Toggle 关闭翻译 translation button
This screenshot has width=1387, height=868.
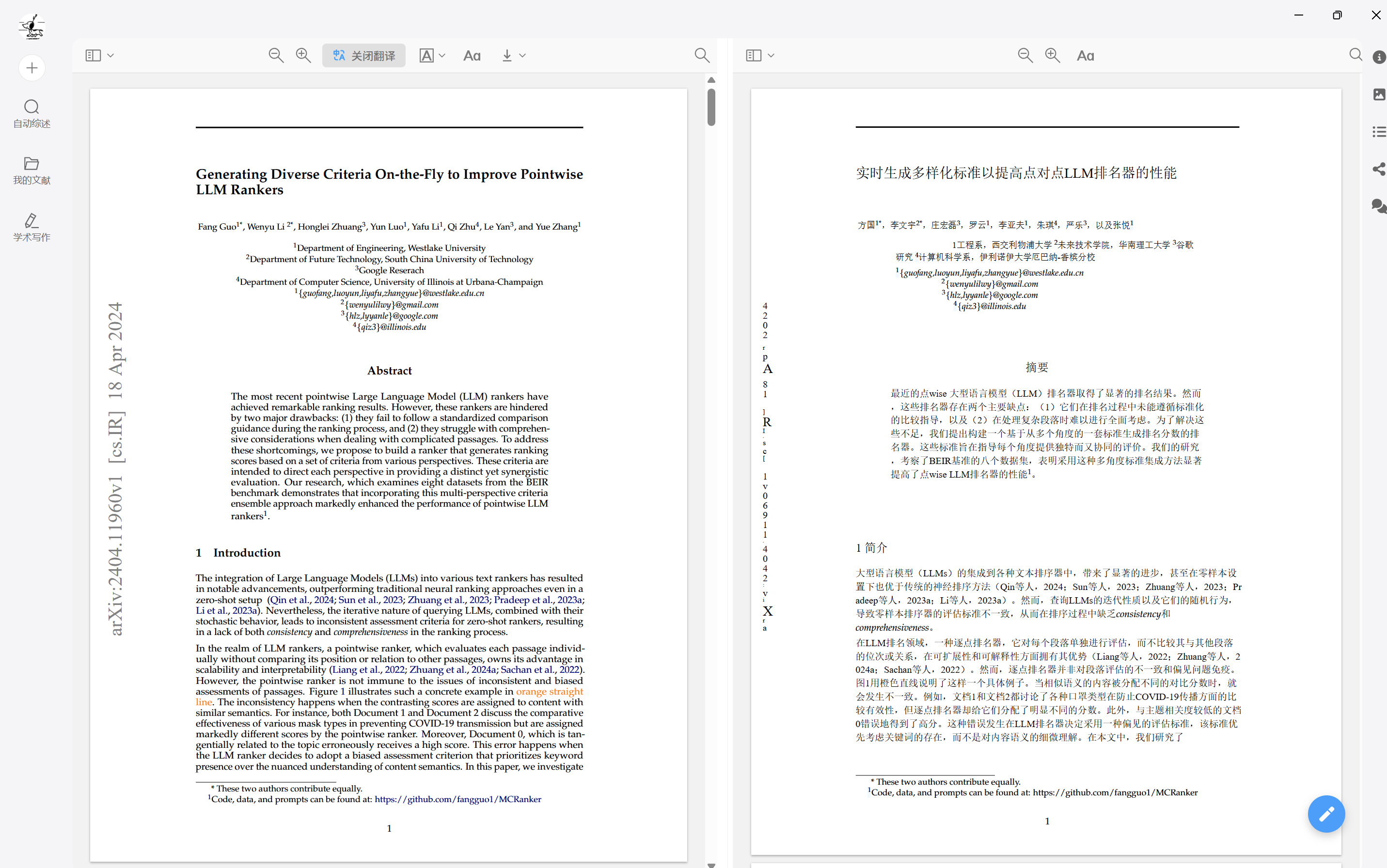[363, 56]
